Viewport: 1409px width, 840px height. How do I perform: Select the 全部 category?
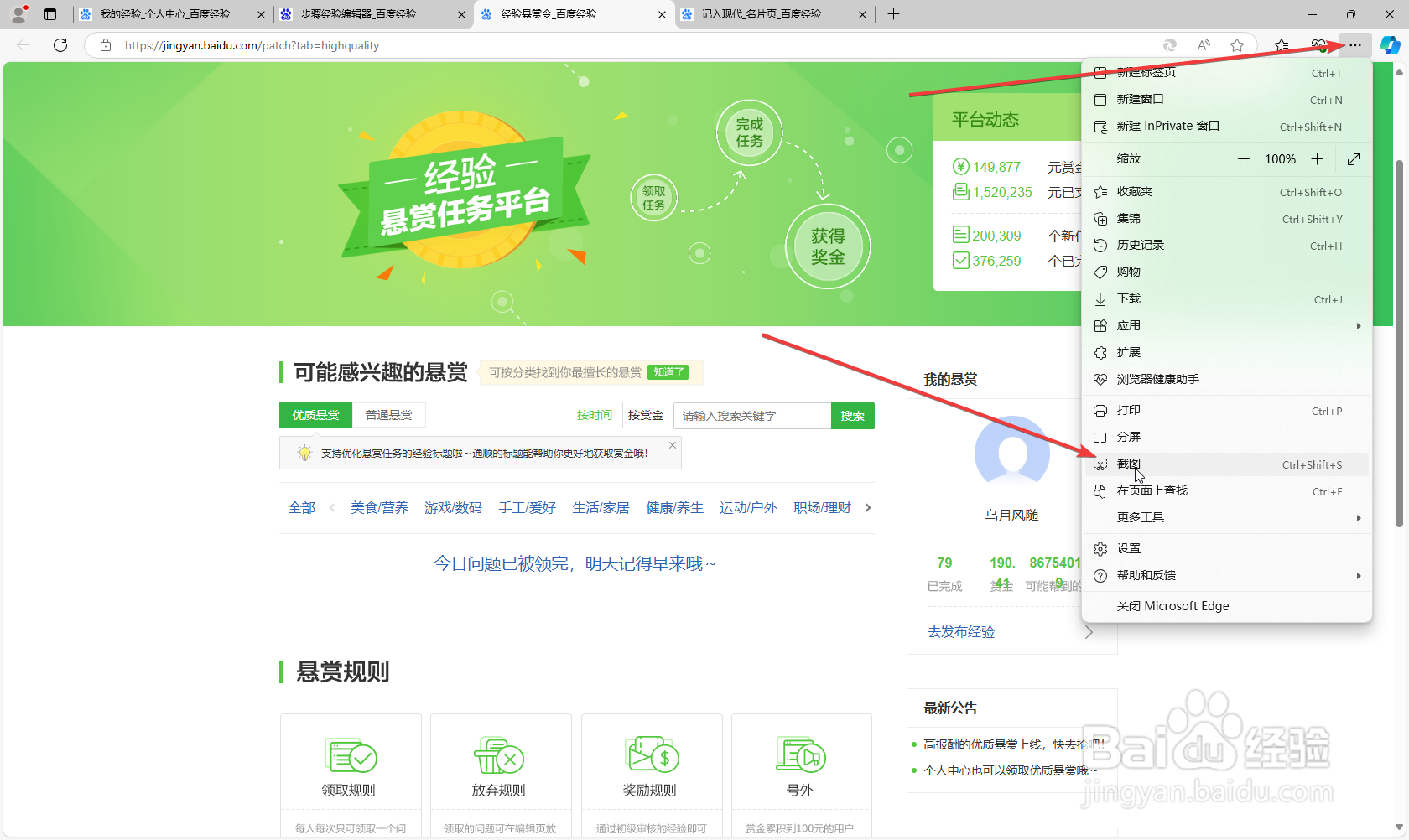click(302, 507)
